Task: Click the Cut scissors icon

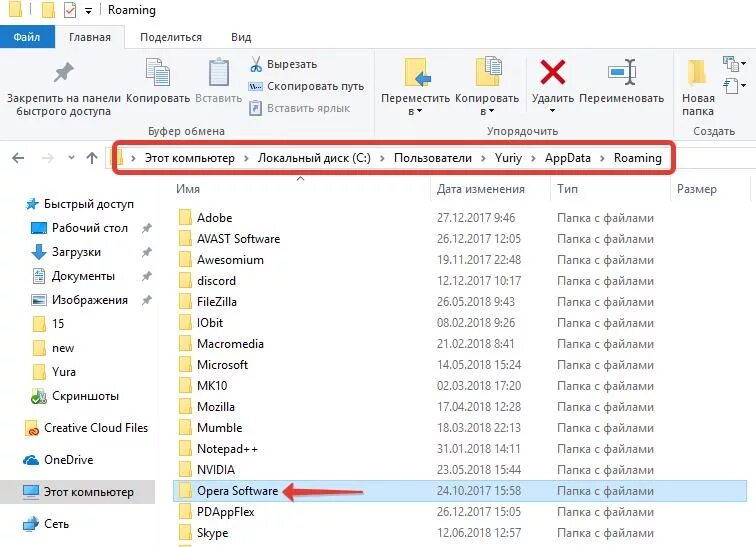Action: click(x=256, y=64)
